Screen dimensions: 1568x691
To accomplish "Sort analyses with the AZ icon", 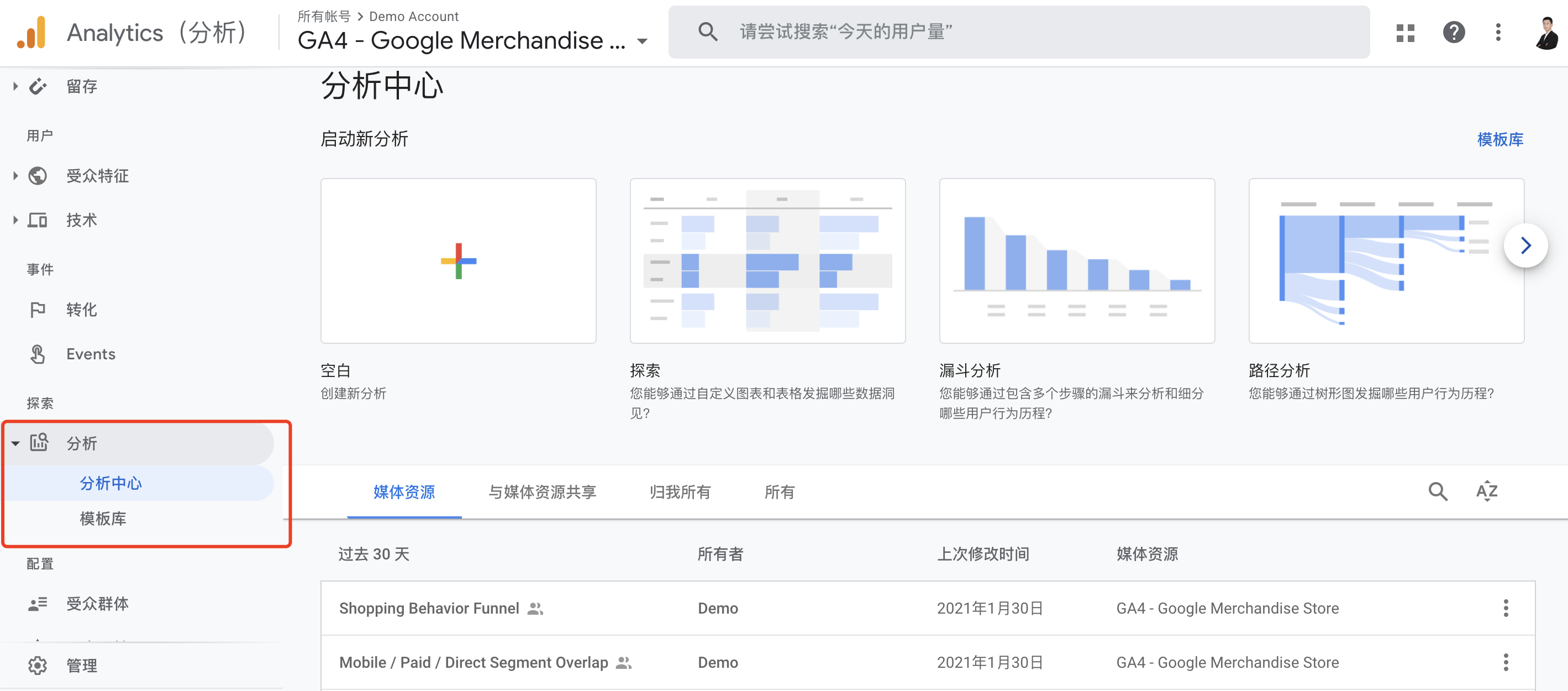I will (x=1487, y=491).
